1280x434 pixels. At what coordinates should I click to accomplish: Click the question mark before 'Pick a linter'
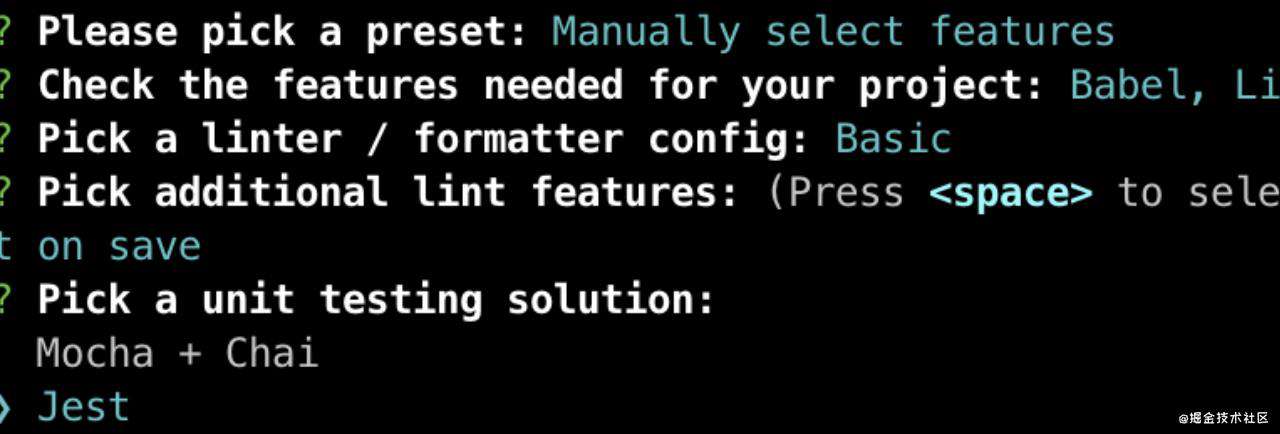click(6, 138)
